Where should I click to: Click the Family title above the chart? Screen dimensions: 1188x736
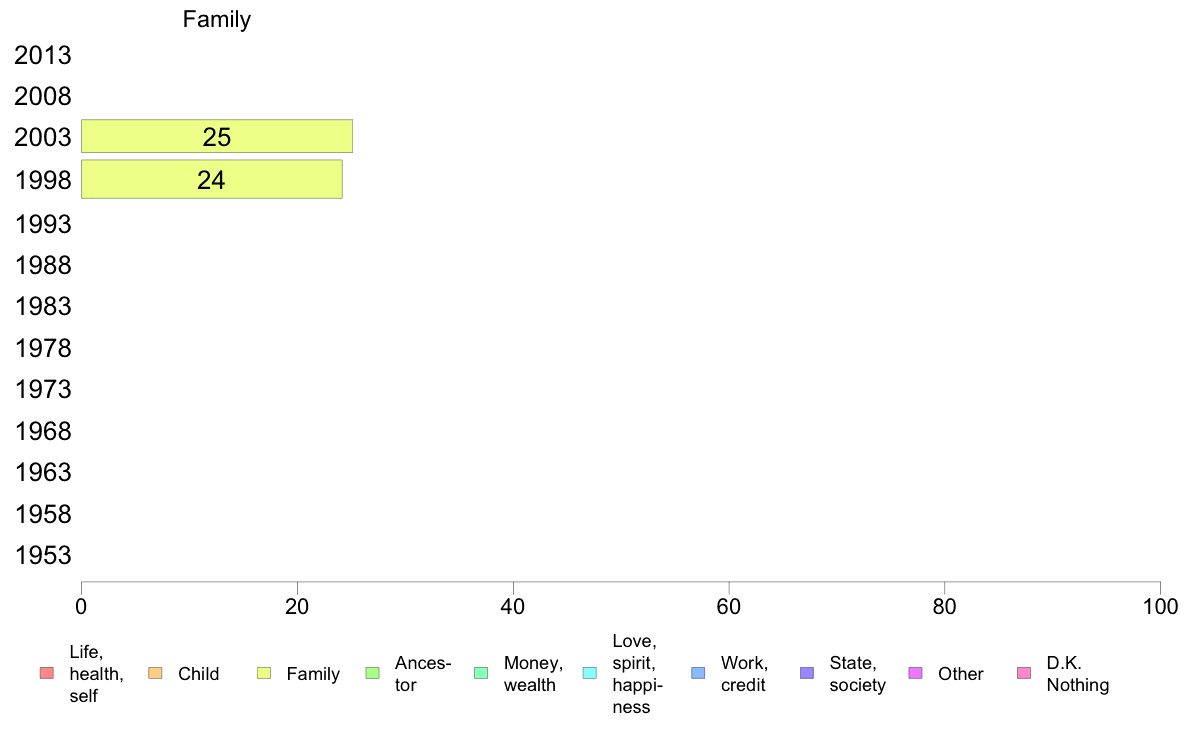(x=217, y=19)
